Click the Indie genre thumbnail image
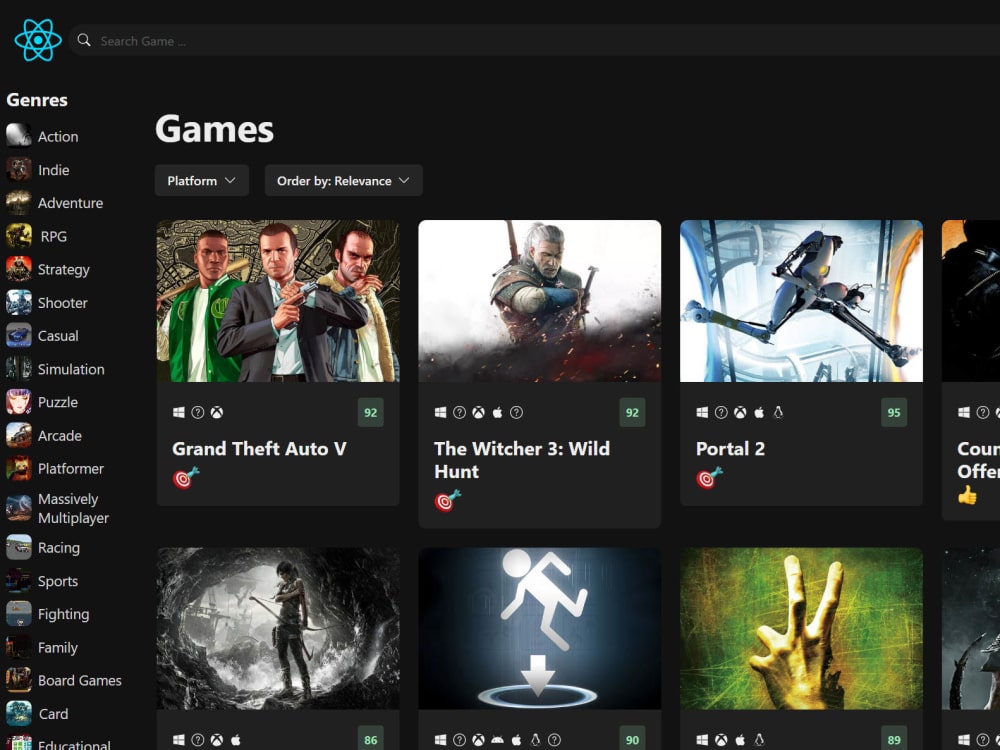This screenshot has height=750, width=1000. tap(18, 169)
